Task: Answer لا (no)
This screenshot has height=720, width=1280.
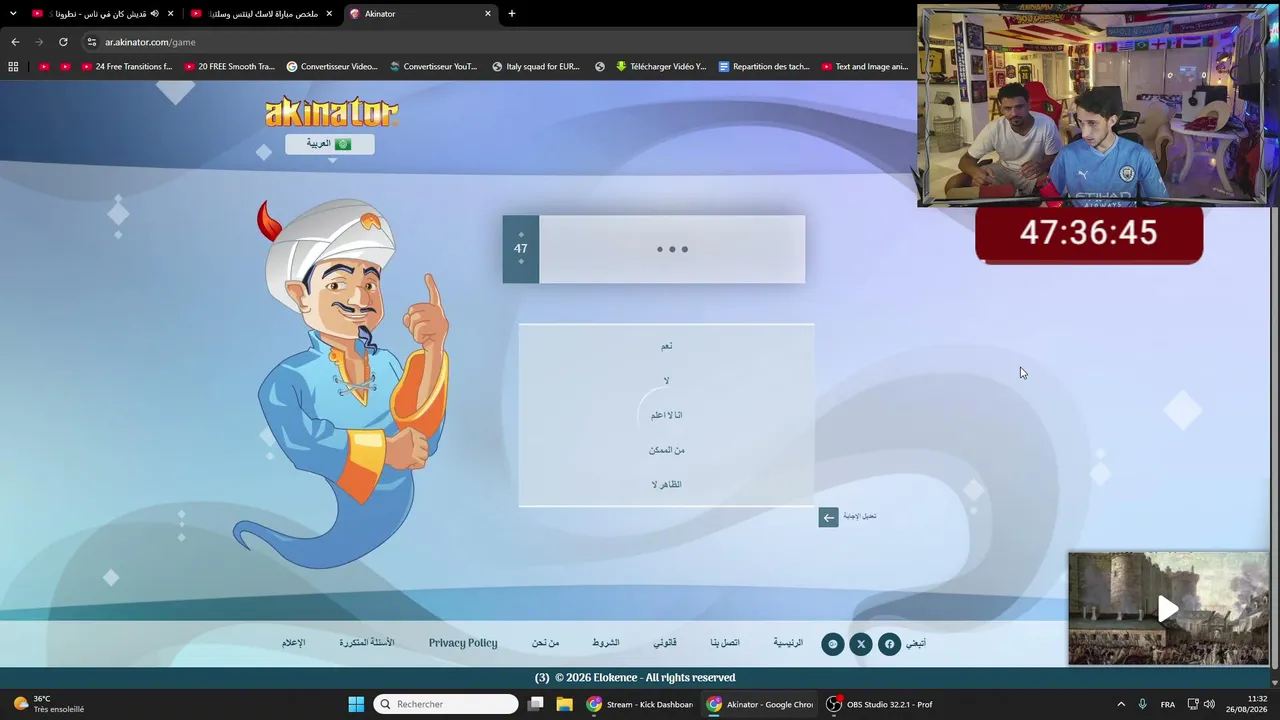Action: 666,381
